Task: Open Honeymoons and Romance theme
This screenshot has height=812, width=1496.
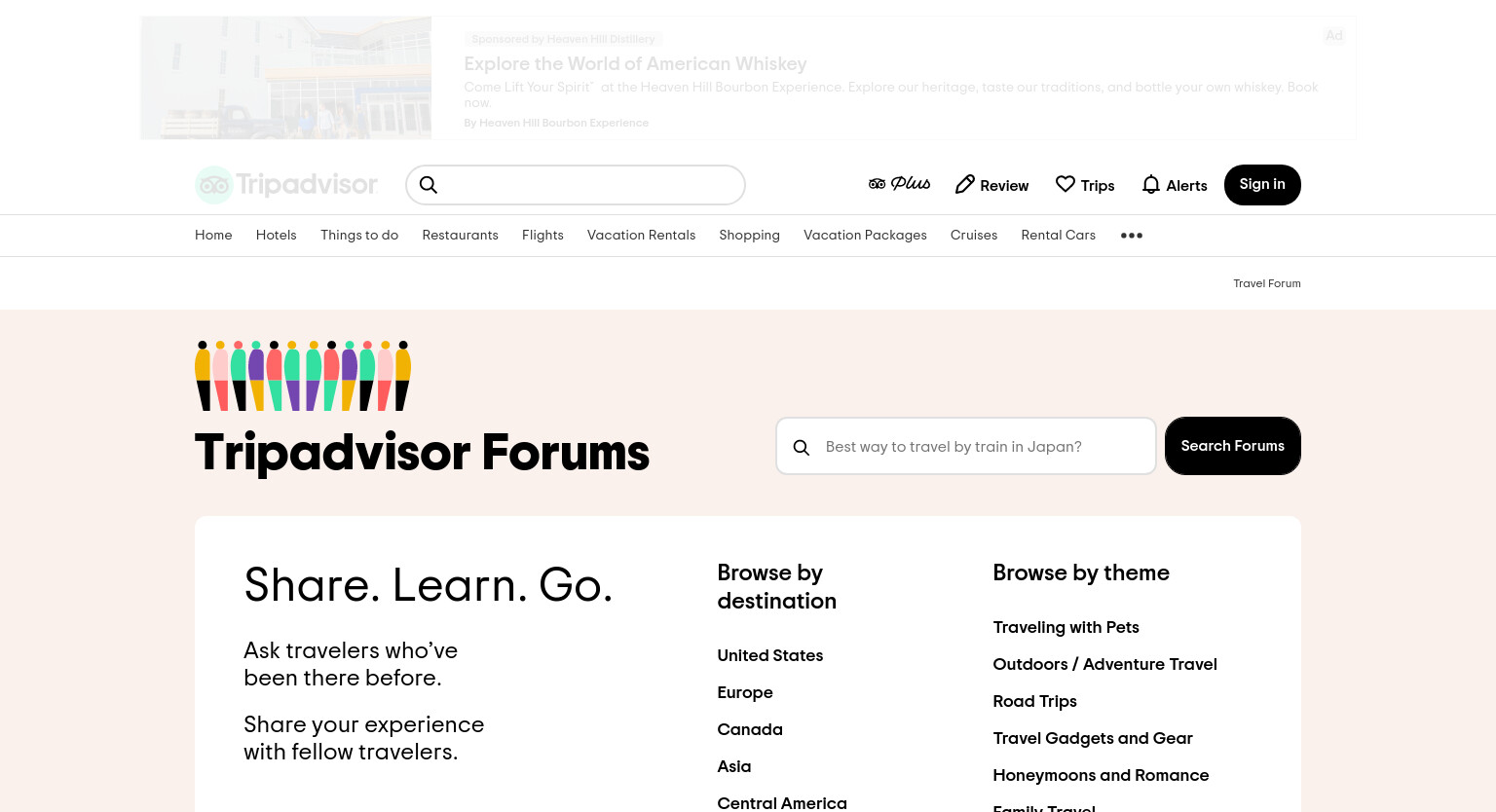Action: tap(1102, 776)
